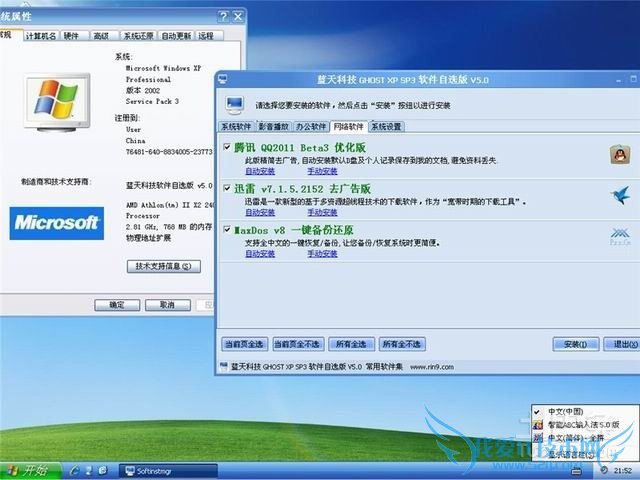Screen dimensions: 640x480
Task: Open the 办公软件 tab
Action: click(x=312, y=127)
